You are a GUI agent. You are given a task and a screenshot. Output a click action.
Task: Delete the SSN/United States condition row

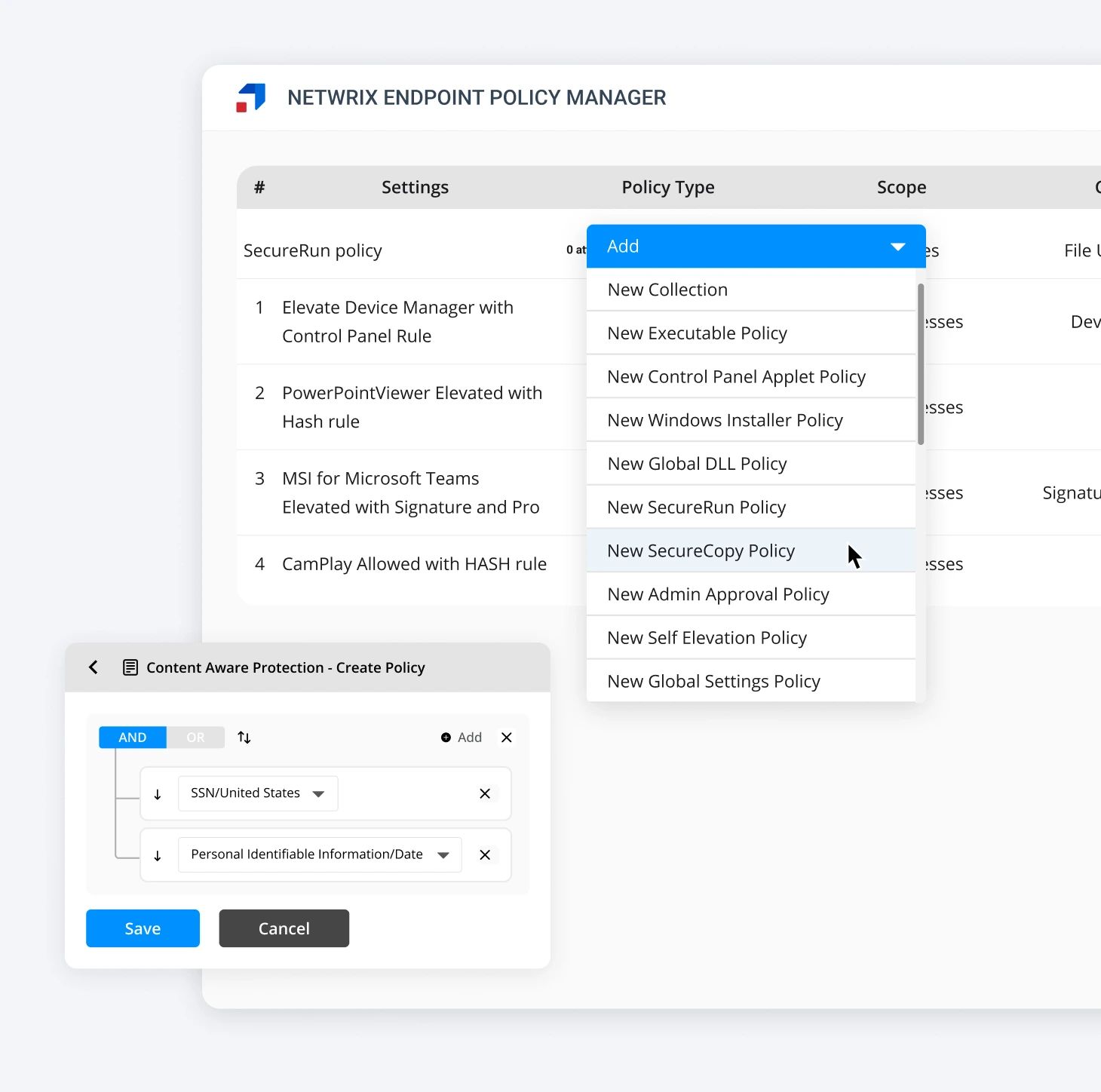pos(485,793)
